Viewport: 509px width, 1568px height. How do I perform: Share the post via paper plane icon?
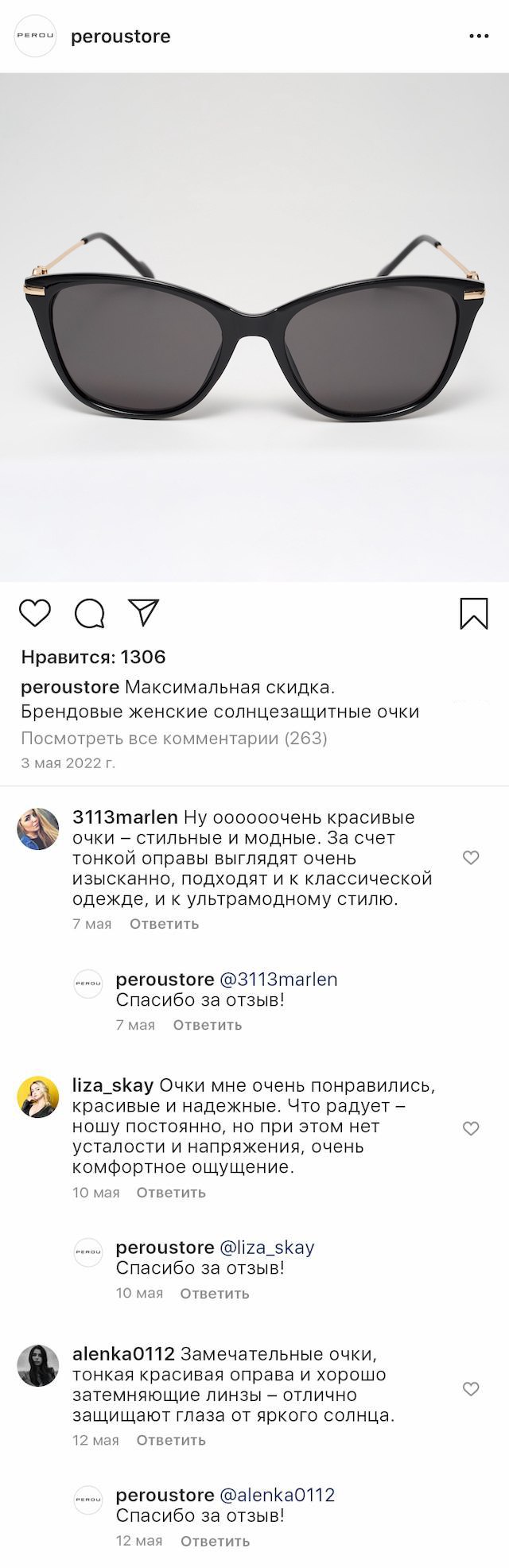tap(144, 612)
